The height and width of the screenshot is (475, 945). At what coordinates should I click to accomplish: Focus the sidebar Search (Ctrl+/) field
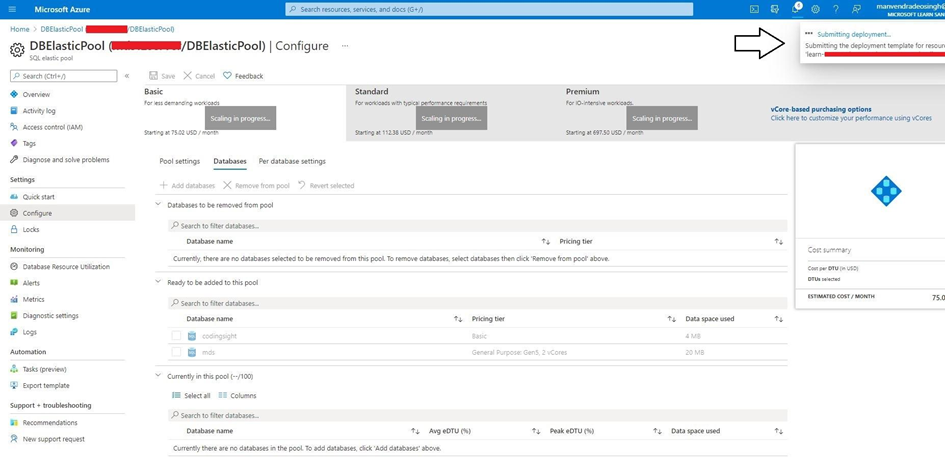64,76
